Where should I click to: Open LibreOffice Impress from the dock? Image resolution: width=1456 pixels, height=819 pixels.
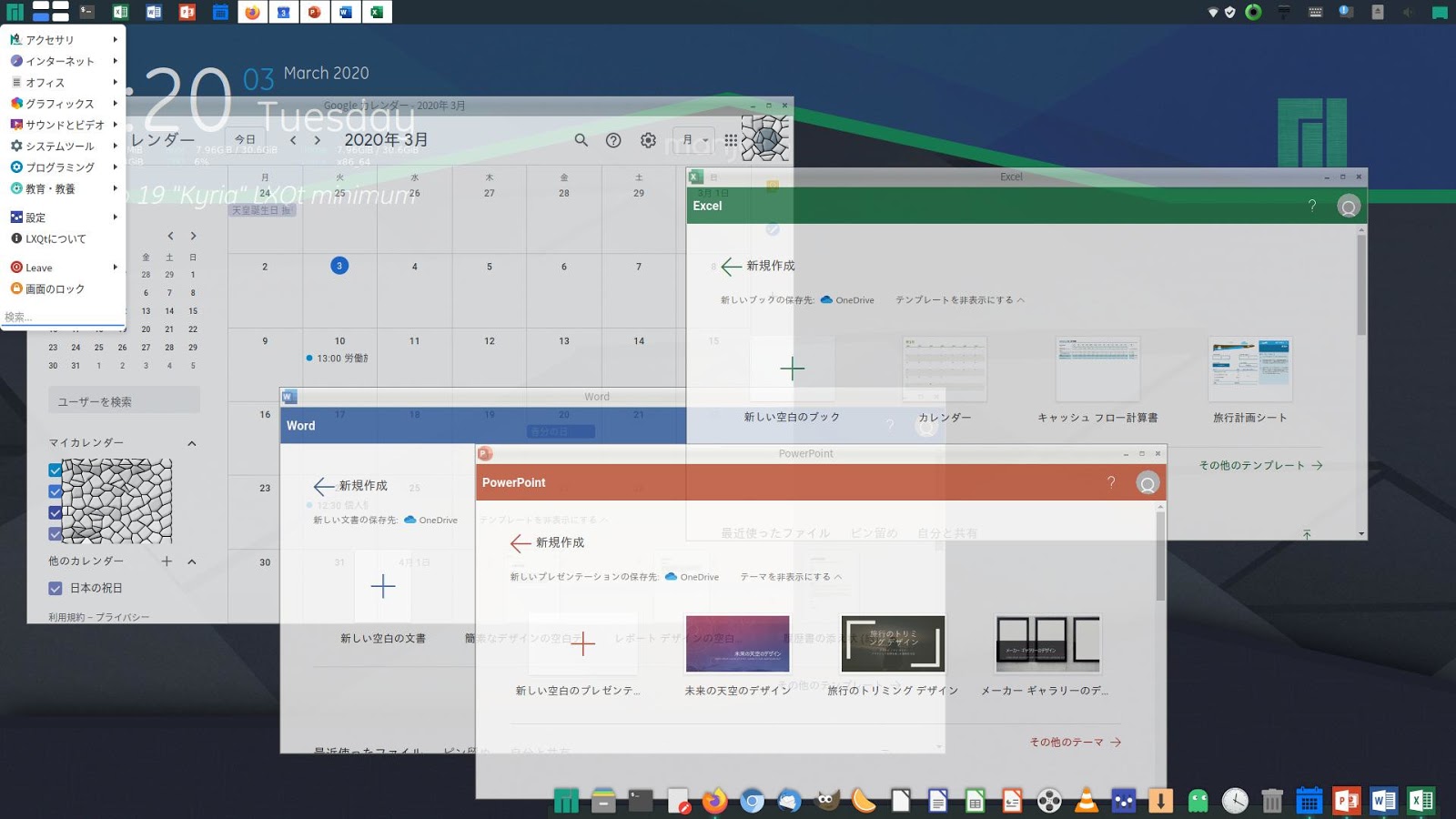[x=1012, y=800]
